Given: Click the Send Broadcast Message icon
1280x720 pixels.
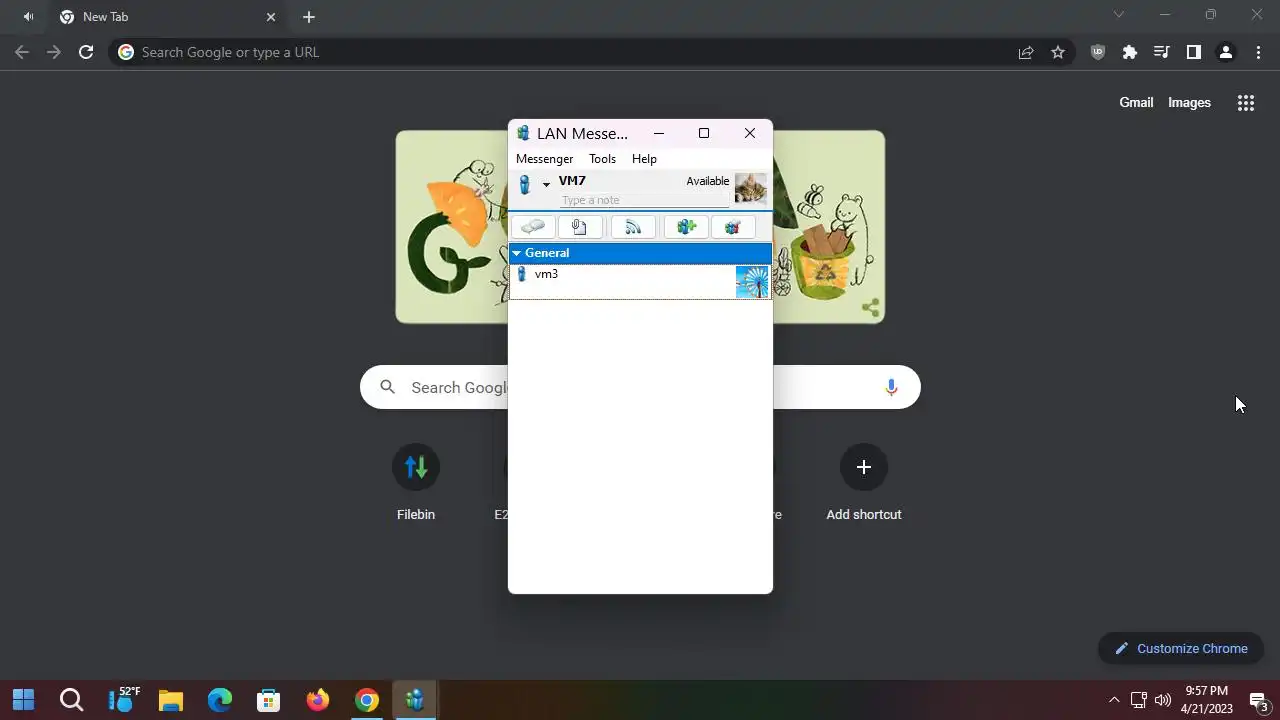Looking at the screenshot, I should (633, 227).
